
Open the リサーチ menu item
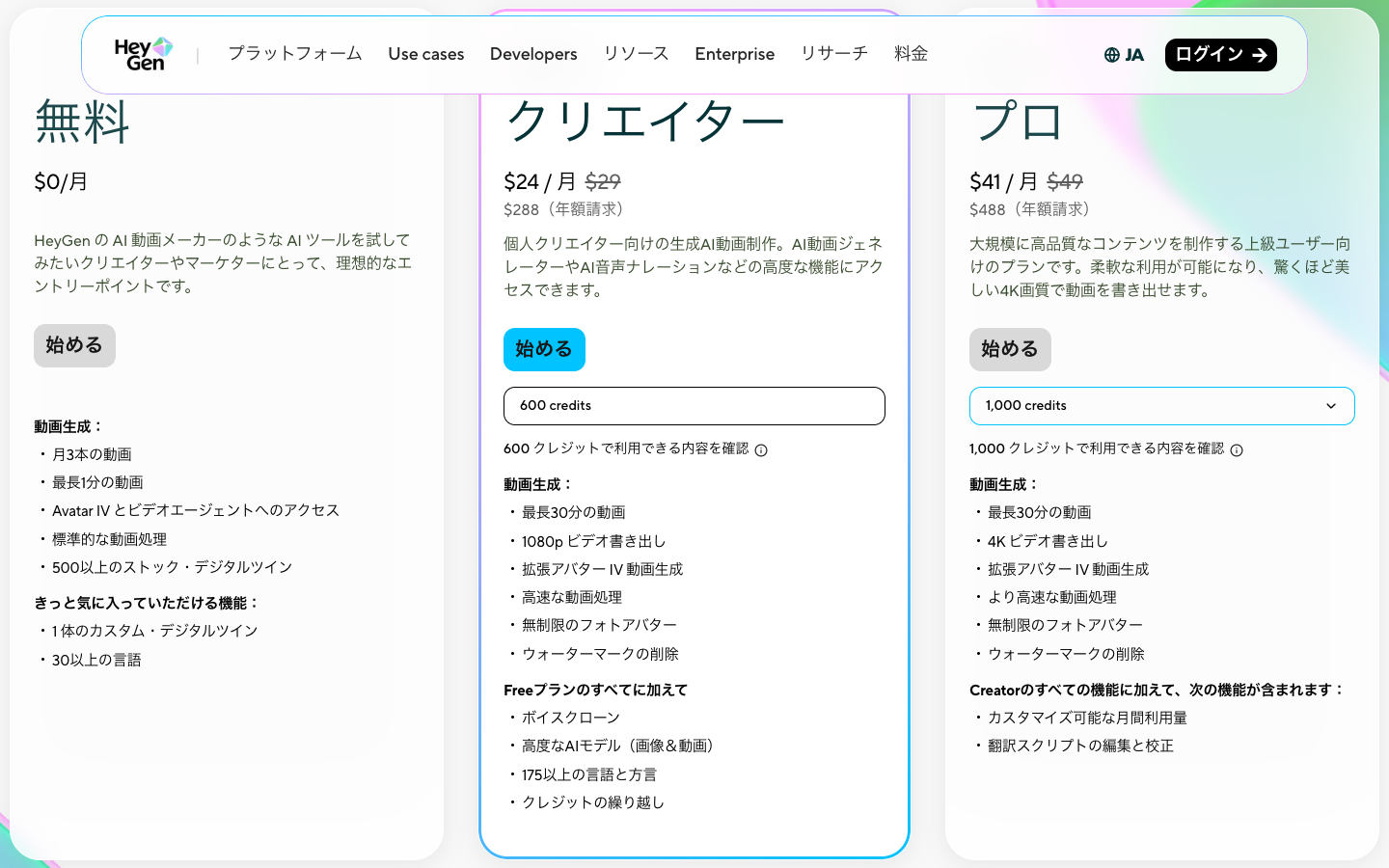pyautogui.click(x=834, y=54)
